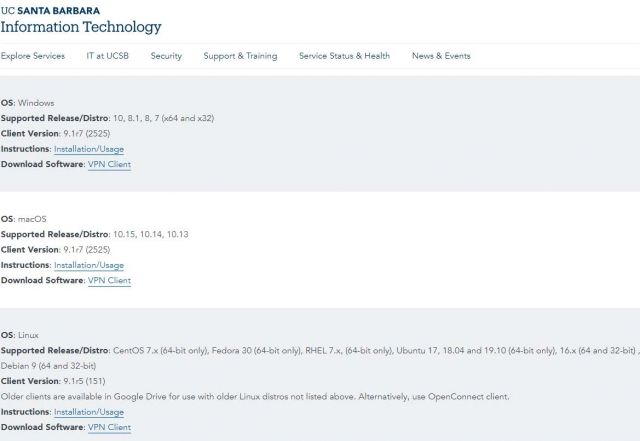The width and height of the screenshot is (640, 441).
Task: Click Linux client version '9.1r5 (151)'
Action: point(84,381)
